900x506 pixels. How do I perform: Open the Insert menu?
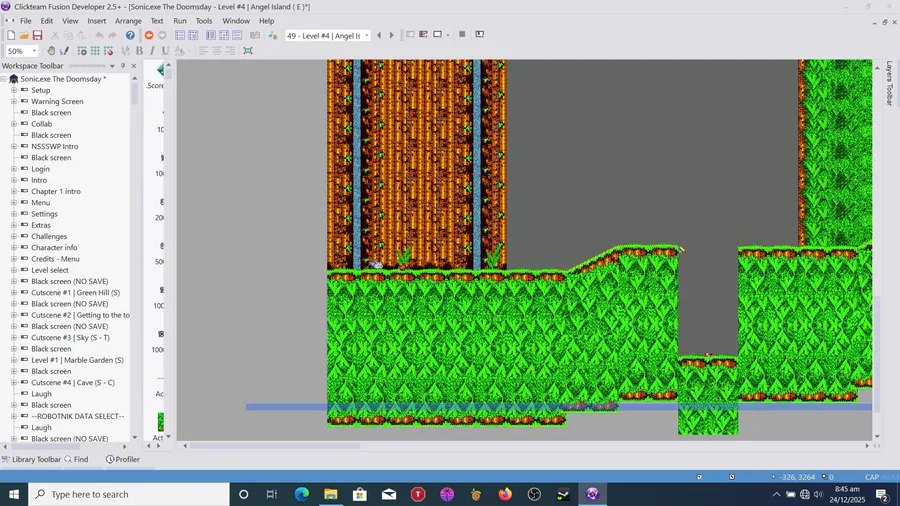point(96,21)
